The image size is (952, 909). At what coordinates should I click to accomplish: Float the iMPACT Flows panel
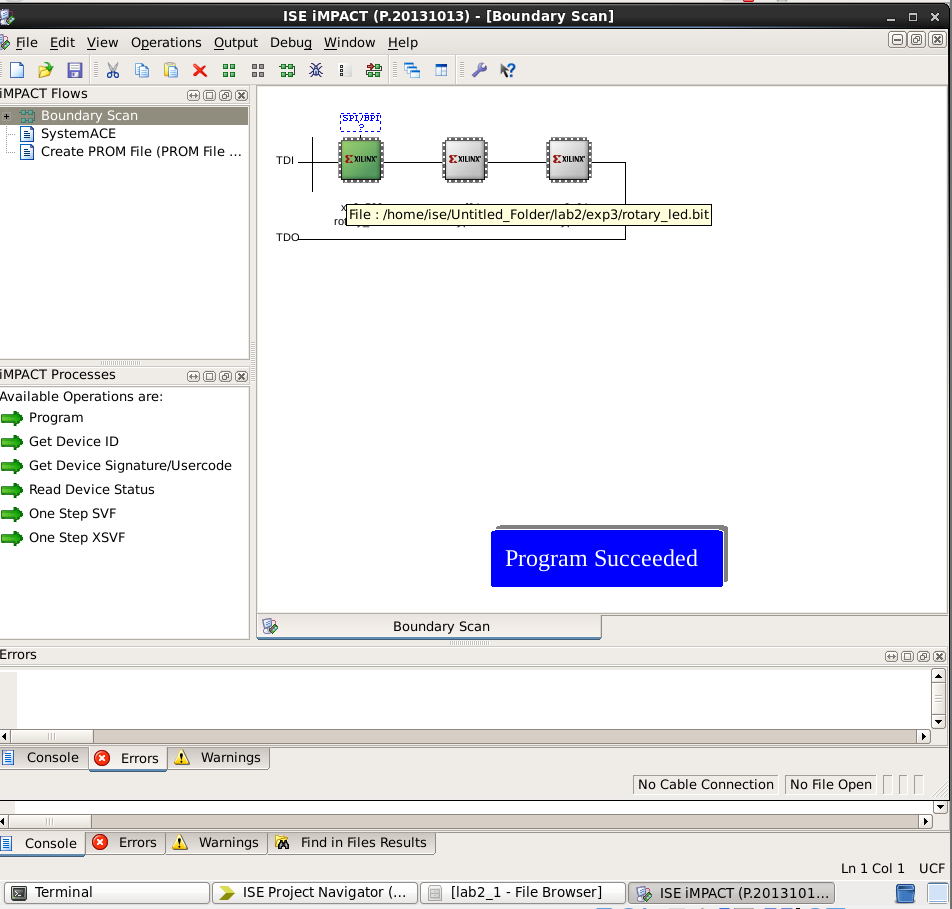(225, 95)
